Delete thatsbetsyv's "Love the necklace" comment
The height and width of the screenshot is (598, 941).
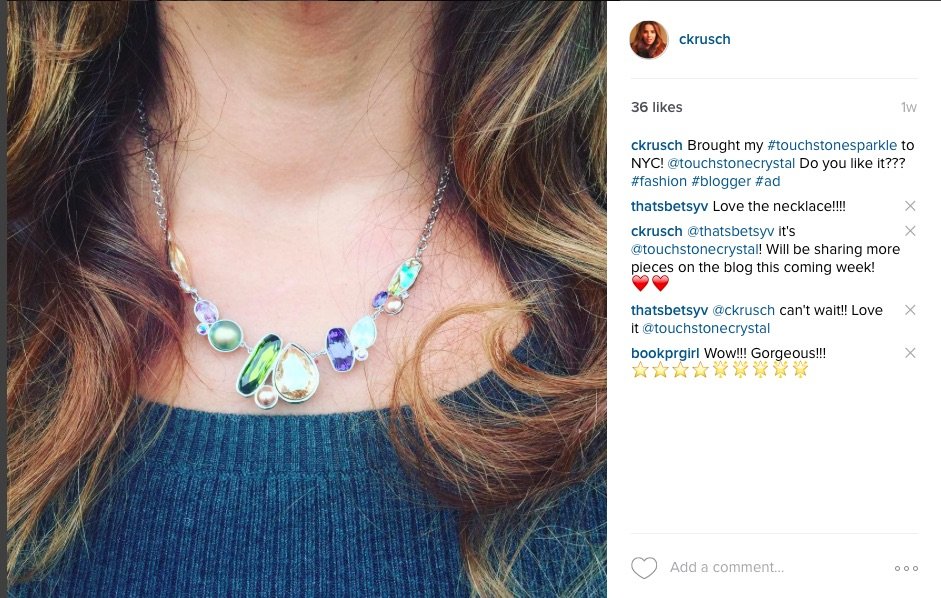[x=910, y=206]
